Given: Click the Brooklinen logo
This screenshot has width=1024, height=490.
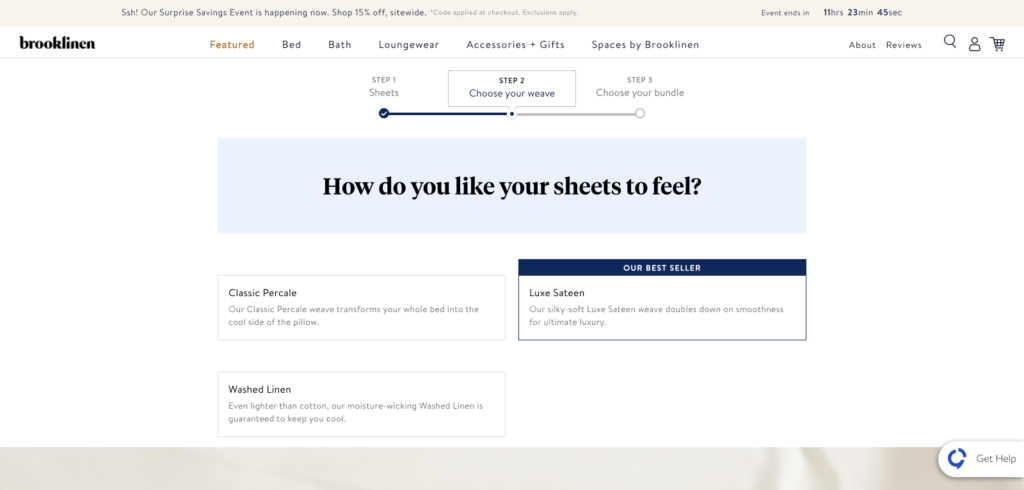Looking at the screenshot, I should (57, 43).
